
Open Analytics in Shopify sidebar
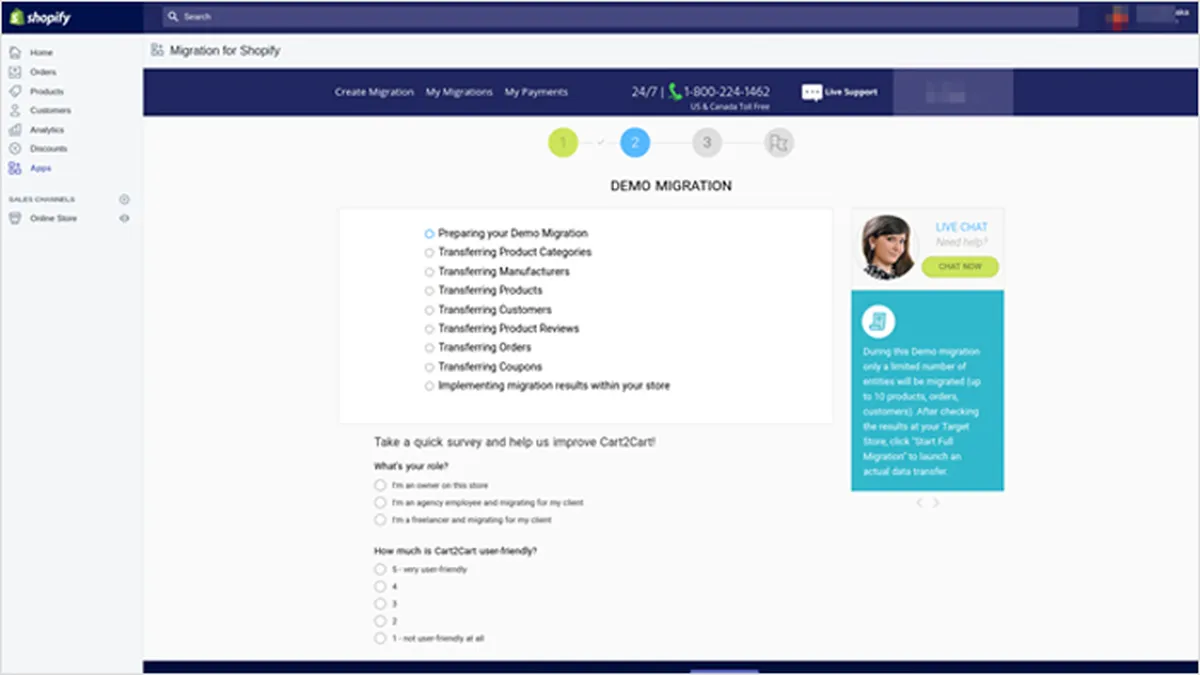click(x=47, y=130)
